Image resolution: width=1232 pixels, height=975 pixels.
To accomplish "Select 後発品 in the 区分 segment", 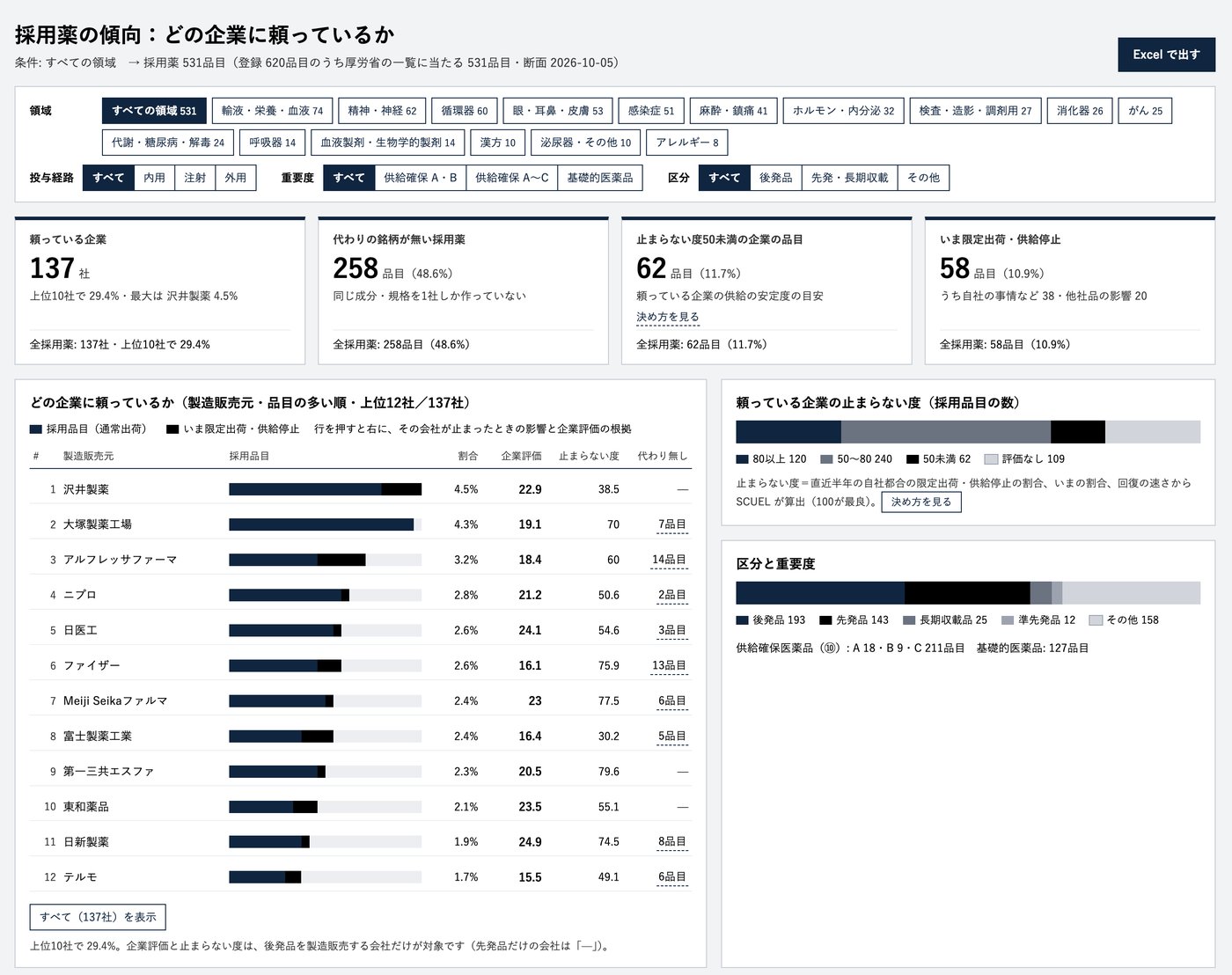I will 775,178.
